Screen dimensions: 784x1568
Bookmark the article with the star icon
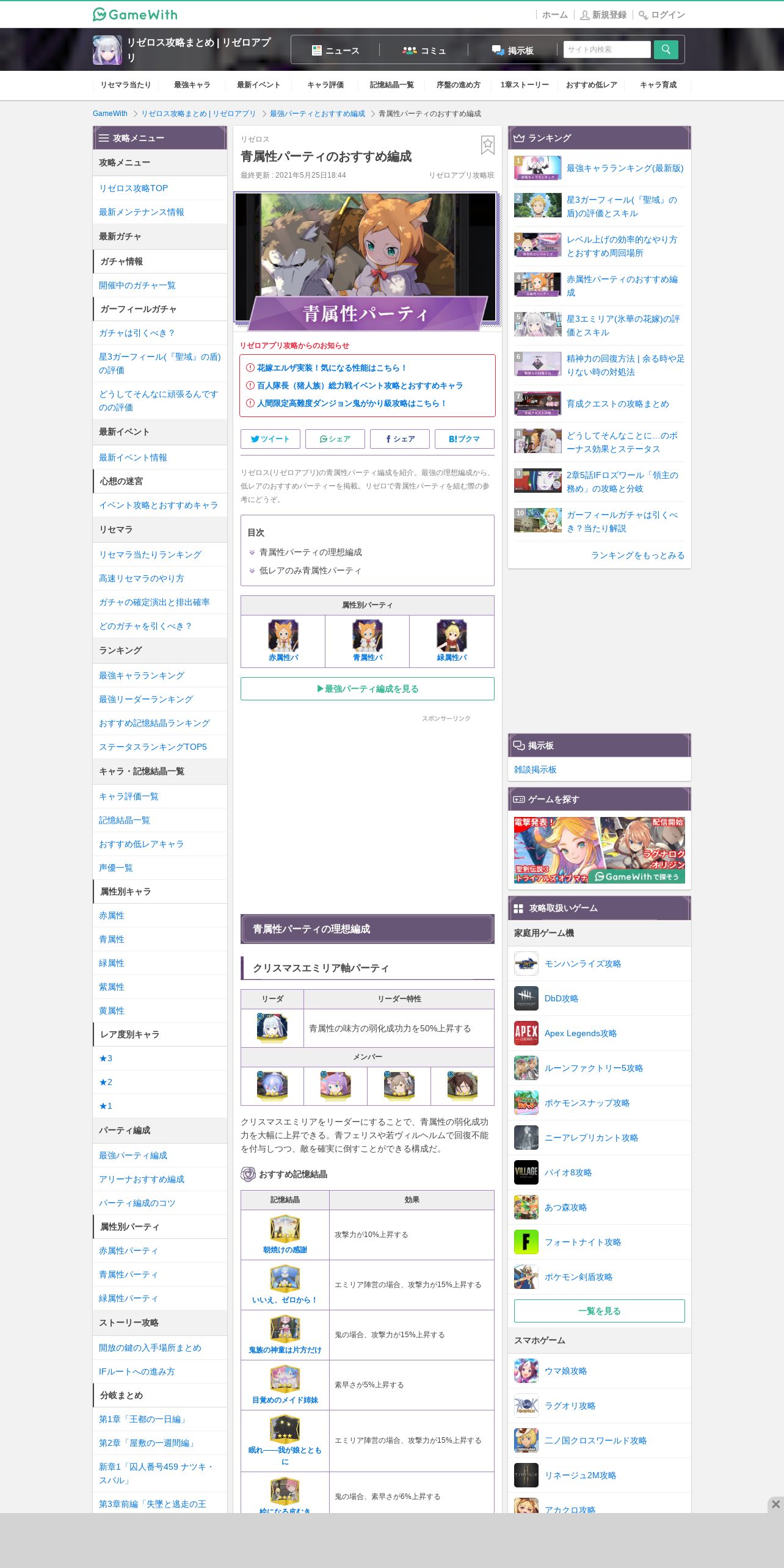pyautogui.click(x=487, y=145)
